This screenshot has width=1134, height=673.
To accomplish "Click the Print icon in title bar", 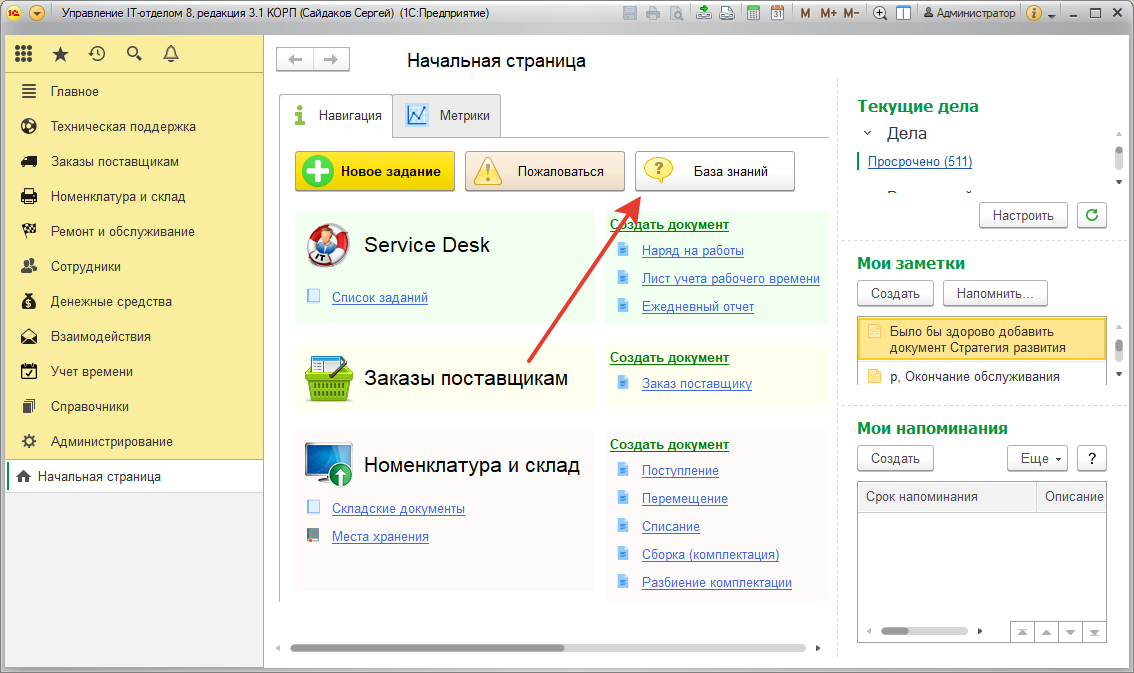I will pos(653,13).
